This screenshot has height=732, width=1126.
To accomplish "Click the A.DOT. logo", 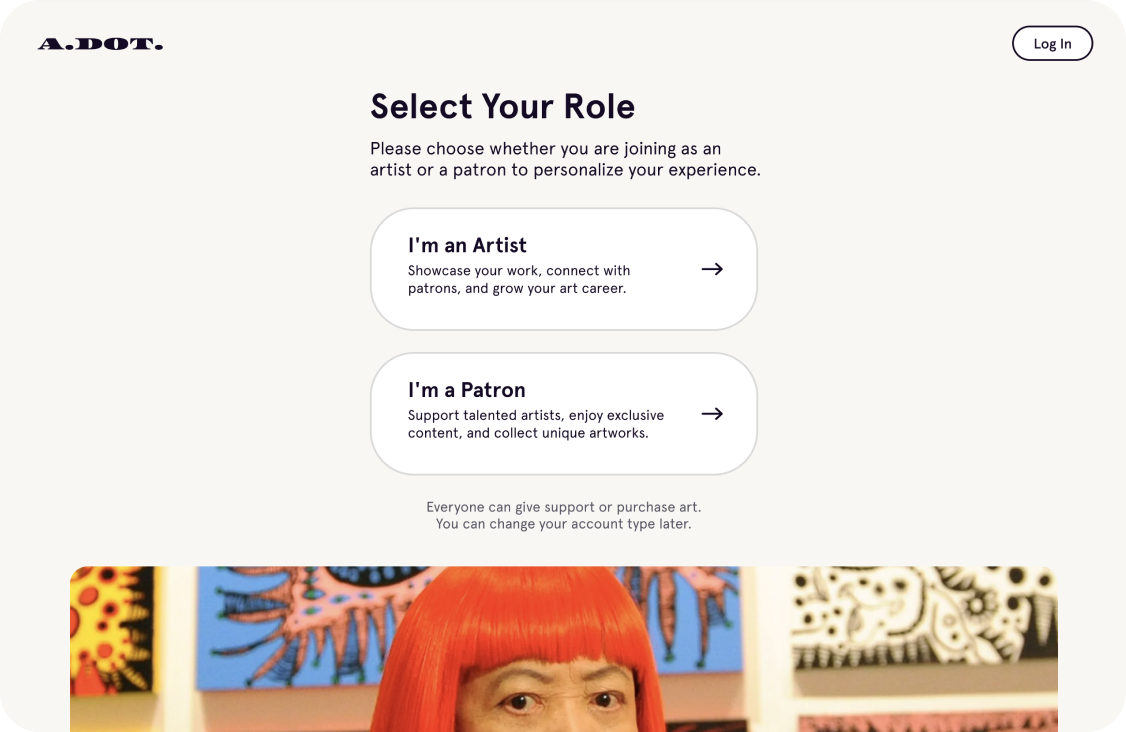I will (100, 44).
